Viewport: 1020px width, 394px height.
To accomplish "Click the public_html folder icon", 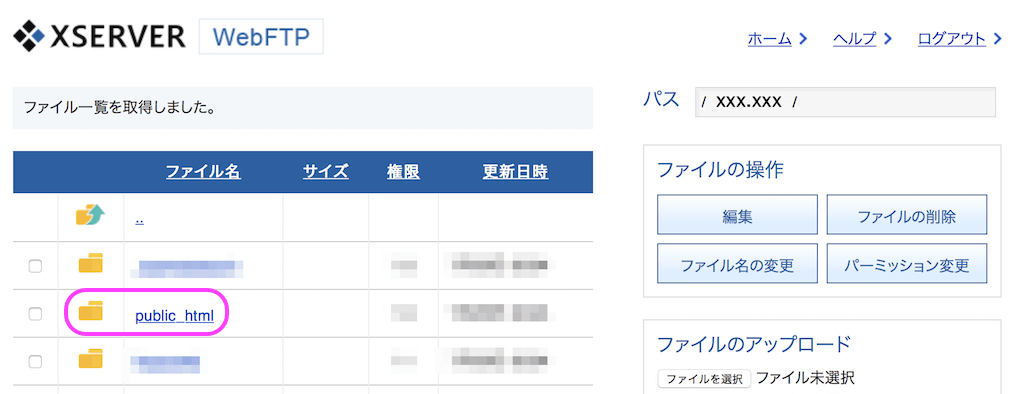I will point(90,312).
